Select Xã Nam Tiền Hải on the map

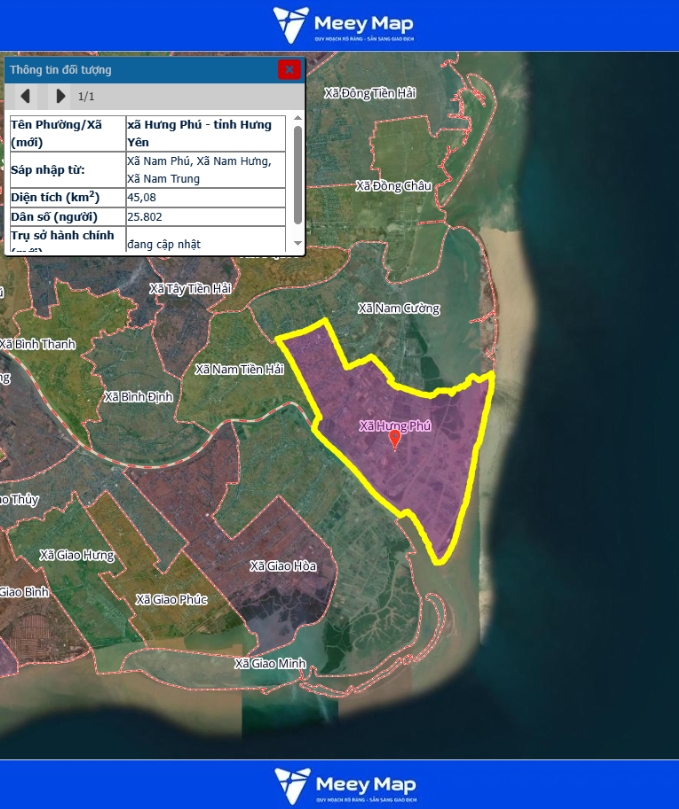[239, 369]
